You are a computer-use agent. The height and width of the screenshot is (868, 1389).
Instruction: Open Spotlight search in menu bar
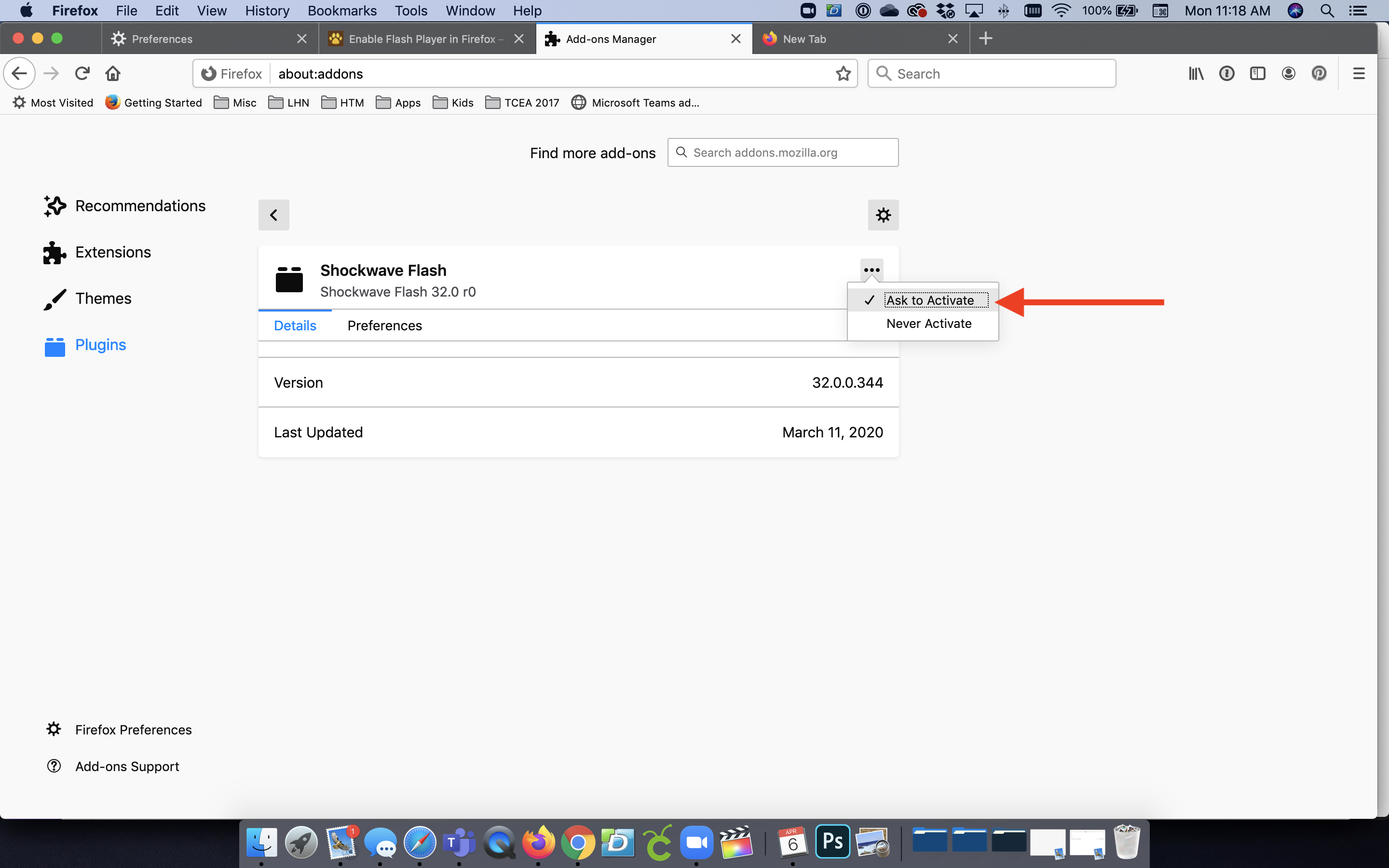point(1327,11)
